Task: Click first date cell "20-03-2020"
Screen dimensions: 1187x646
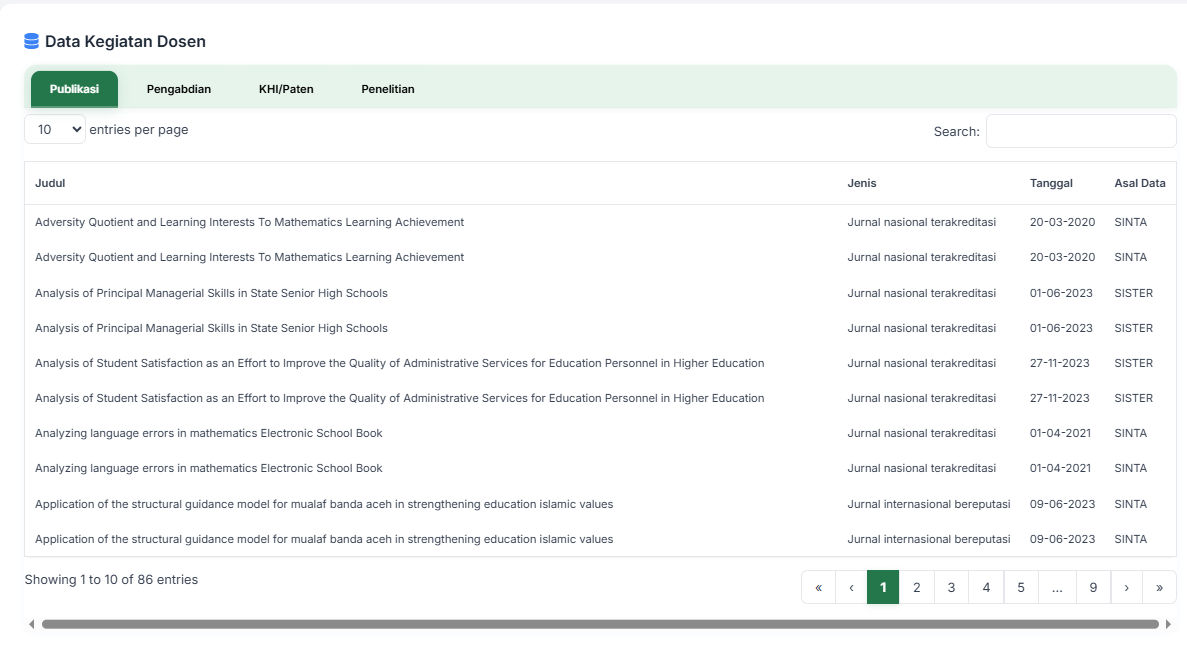Action: pyautogui.click(x=1062, y=222)
